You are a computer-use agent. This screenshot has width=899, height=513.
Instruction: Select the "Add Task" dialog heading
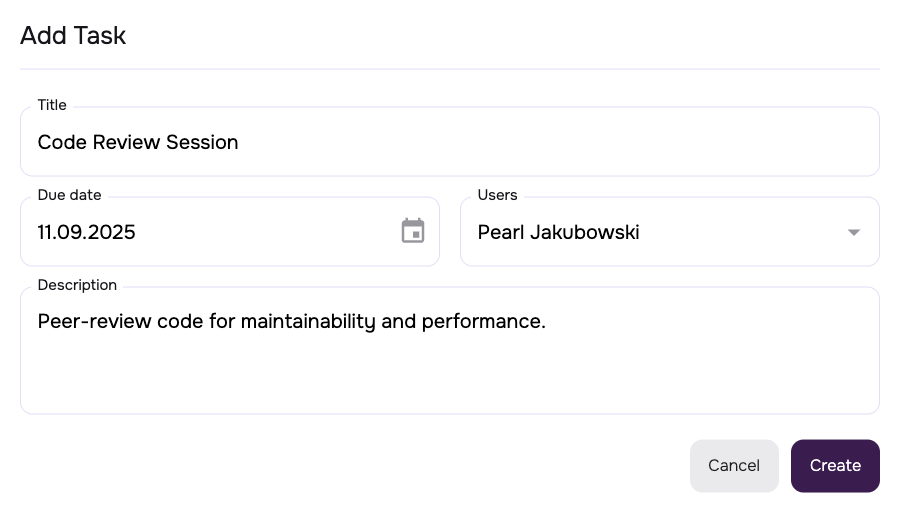[73, 36]
